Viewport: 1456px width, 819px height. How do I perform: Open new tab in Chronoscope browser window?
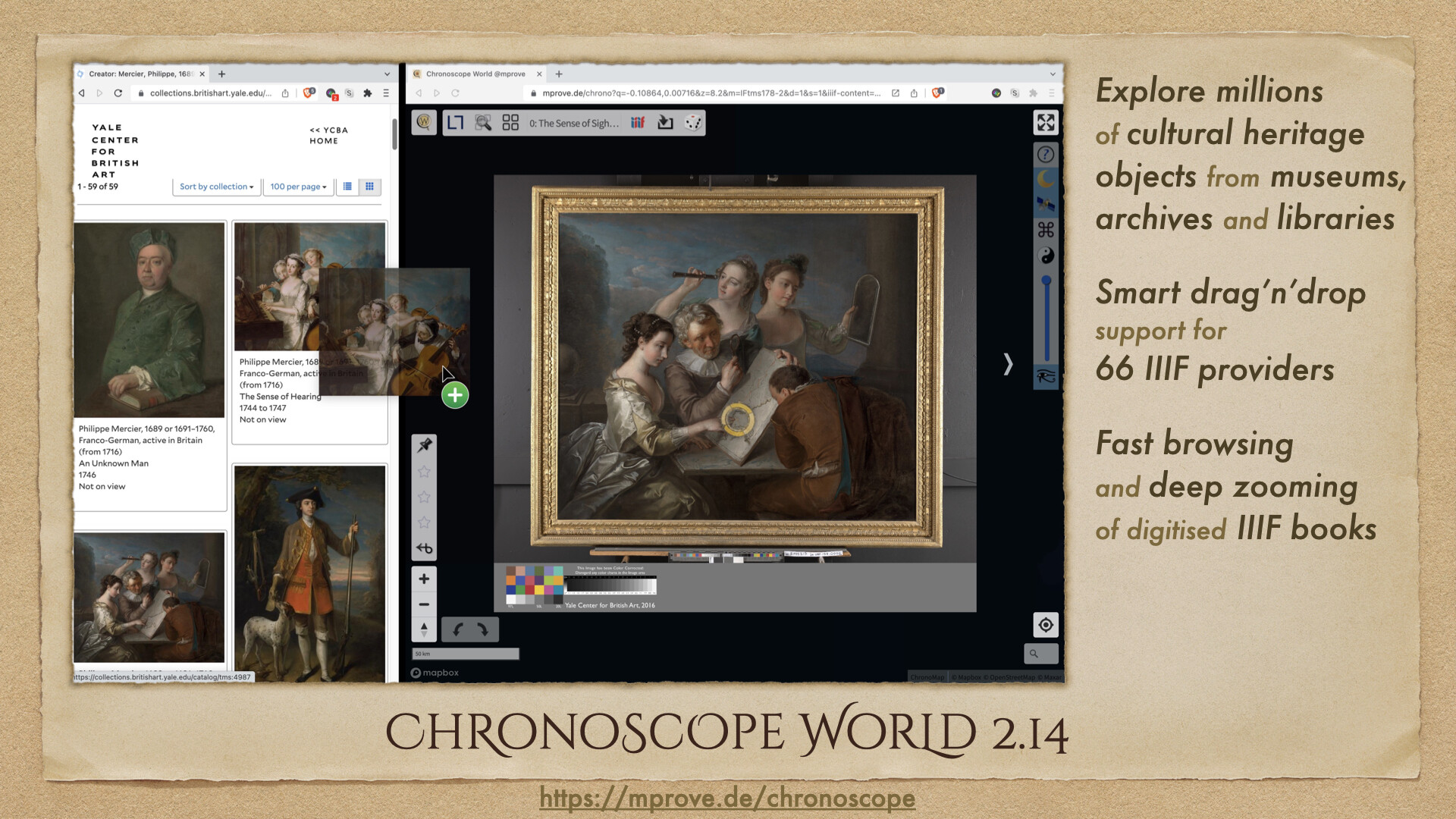pyautogui.click(x=559, y=74)
